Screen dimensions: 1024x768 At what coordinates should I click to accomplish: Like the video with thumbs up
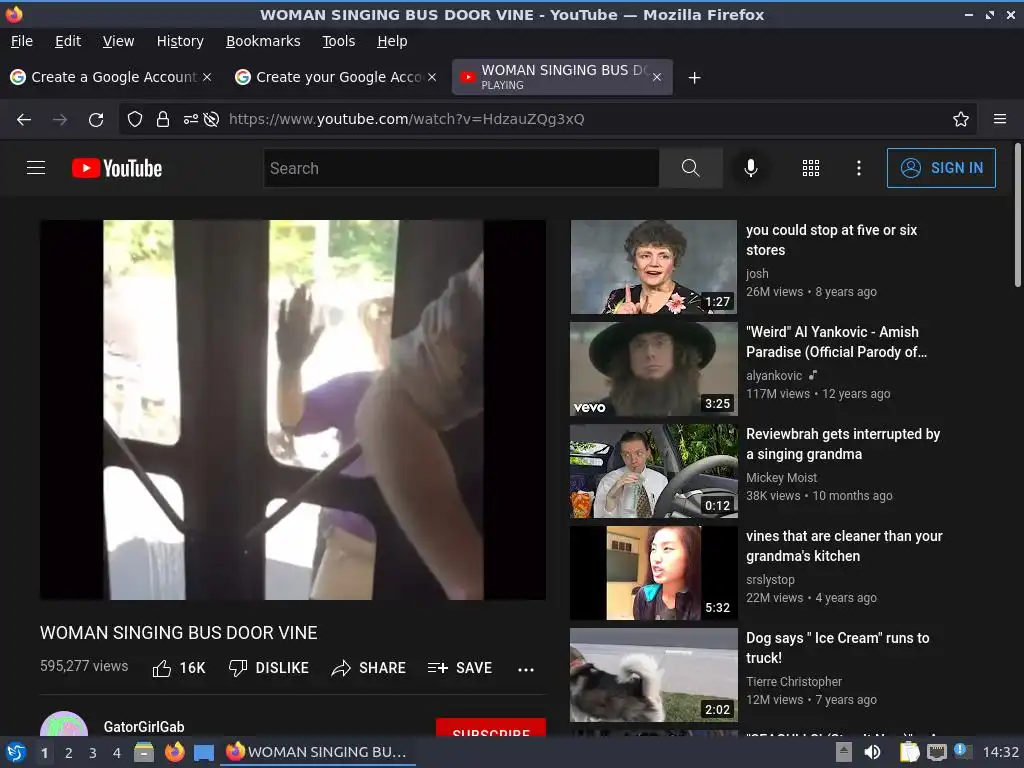point(179,667)
